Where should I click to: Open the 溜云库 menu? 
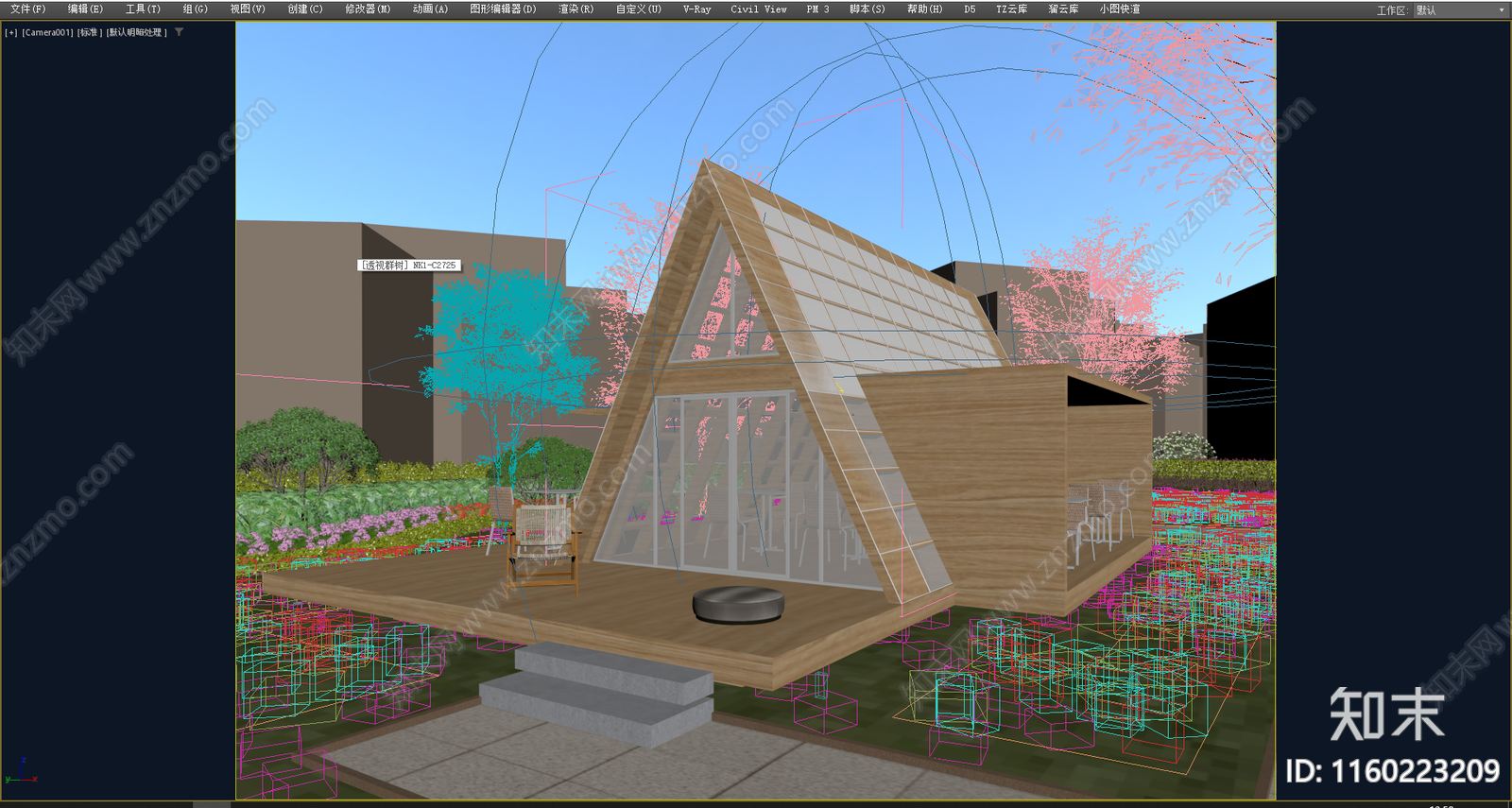pyautogui.click(x=1063, y=9)
